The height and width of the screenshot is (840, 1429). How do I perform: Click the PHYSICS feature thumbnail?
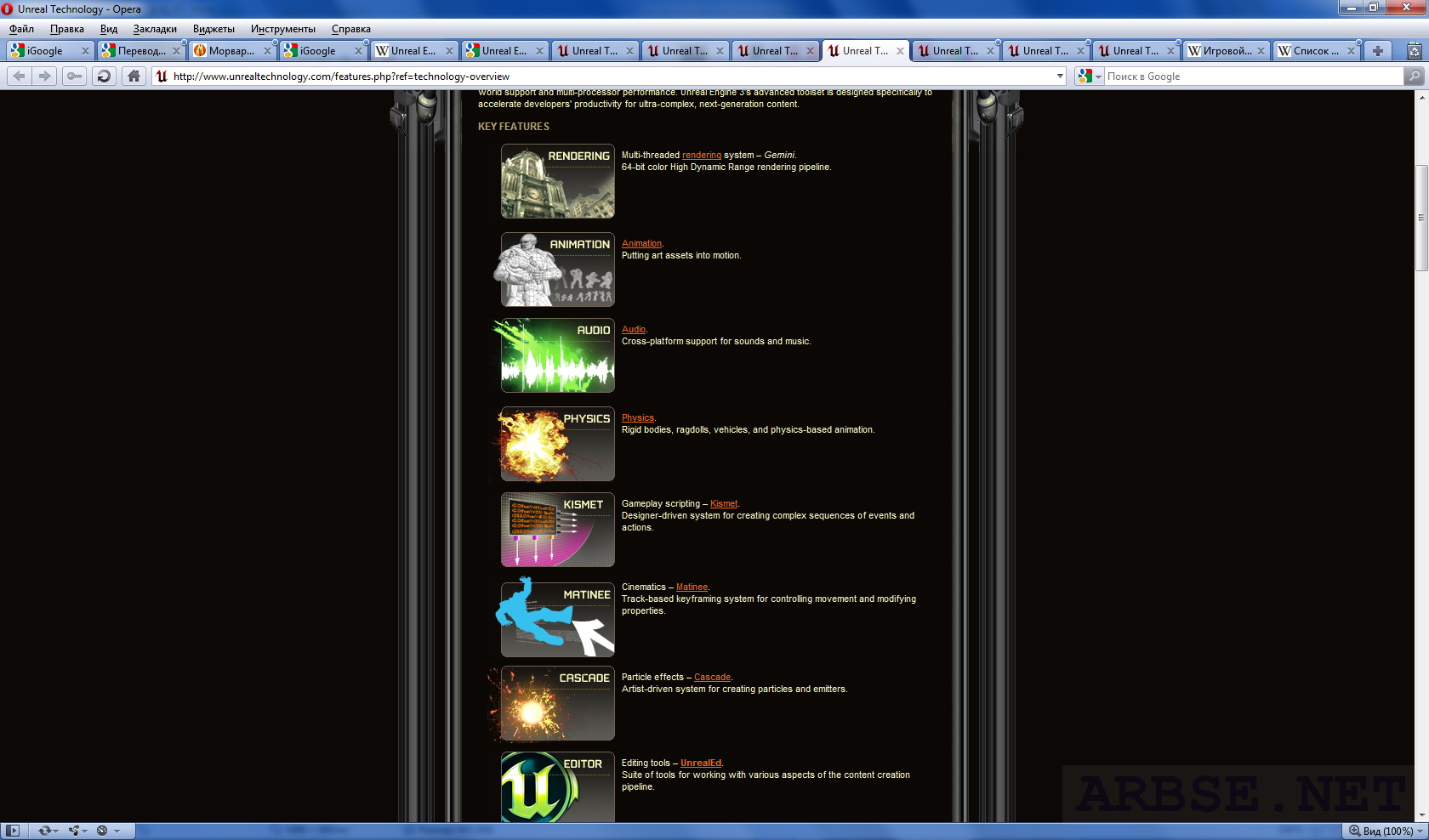pyautogui.click(x=557, y=444)
